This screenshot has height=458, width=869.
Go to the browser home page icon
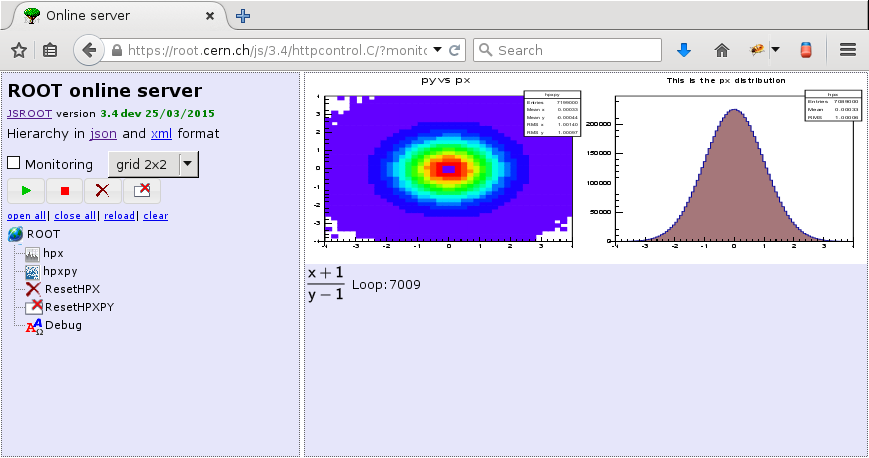coord(722,50)
